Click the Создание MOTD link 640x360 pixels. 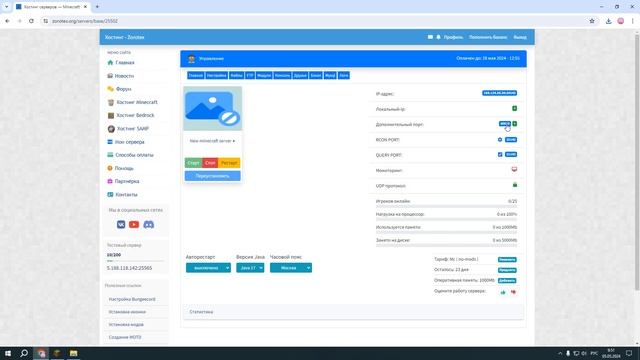[x=125, y=337]
